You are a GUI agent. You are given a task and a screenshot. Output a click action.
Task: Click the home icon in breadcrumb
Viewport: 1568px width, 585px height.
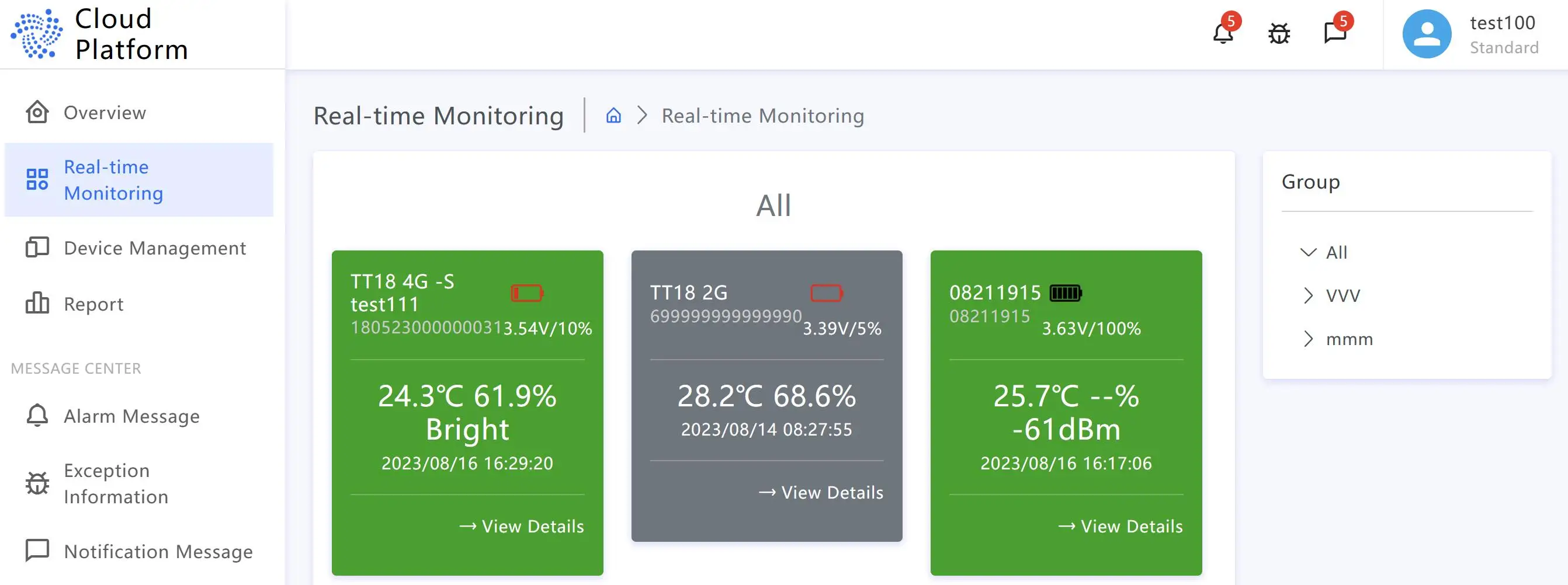tap(613, 116)
